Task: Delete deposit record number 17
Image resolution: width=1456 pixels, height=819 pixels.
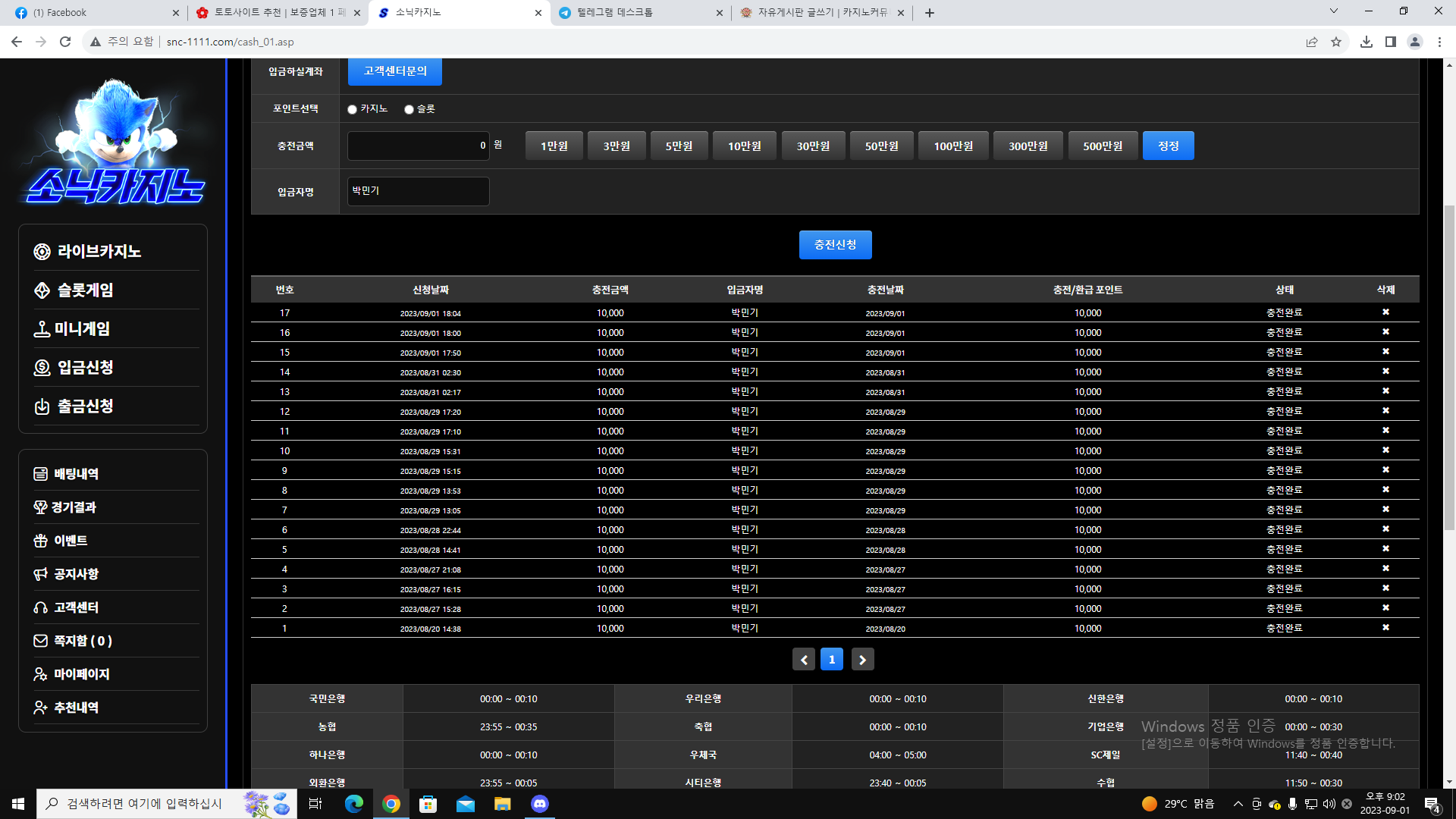Action: [1385, 312]
